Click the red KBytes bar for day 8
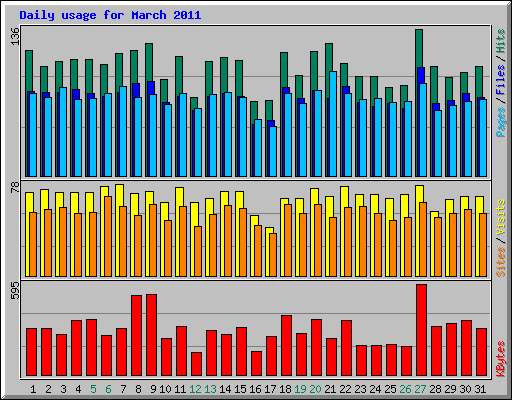 tap(136, 335)
